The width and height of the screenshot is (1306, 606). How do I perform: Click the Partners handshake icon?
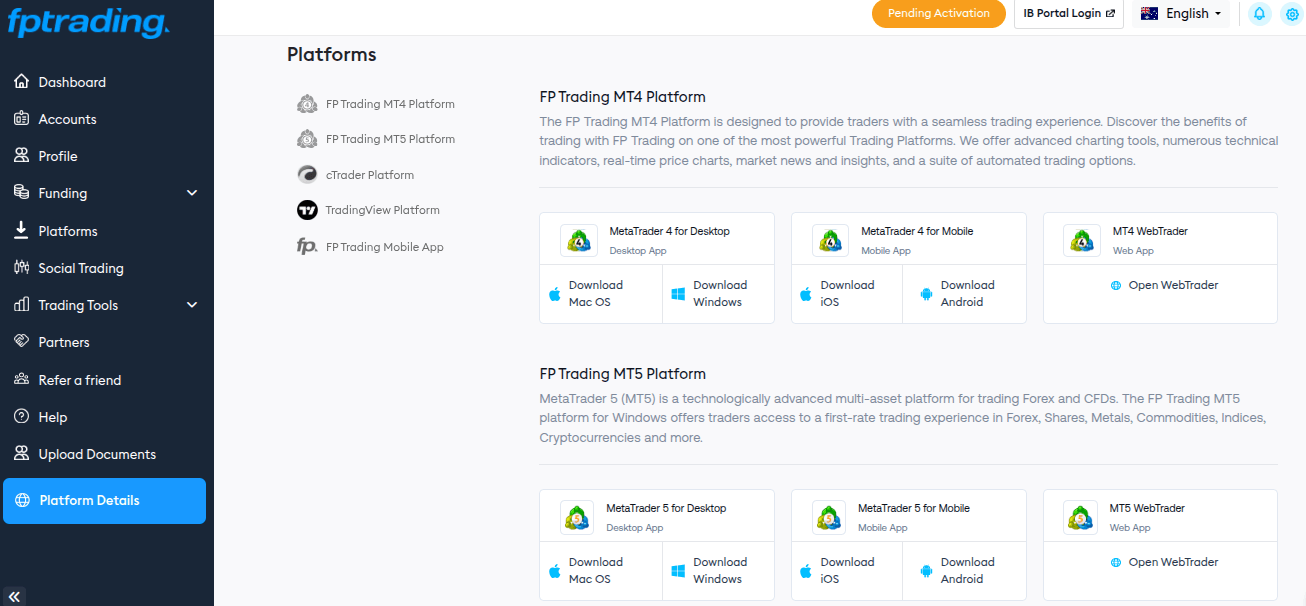pyautogui.click(x=21, y=342)
